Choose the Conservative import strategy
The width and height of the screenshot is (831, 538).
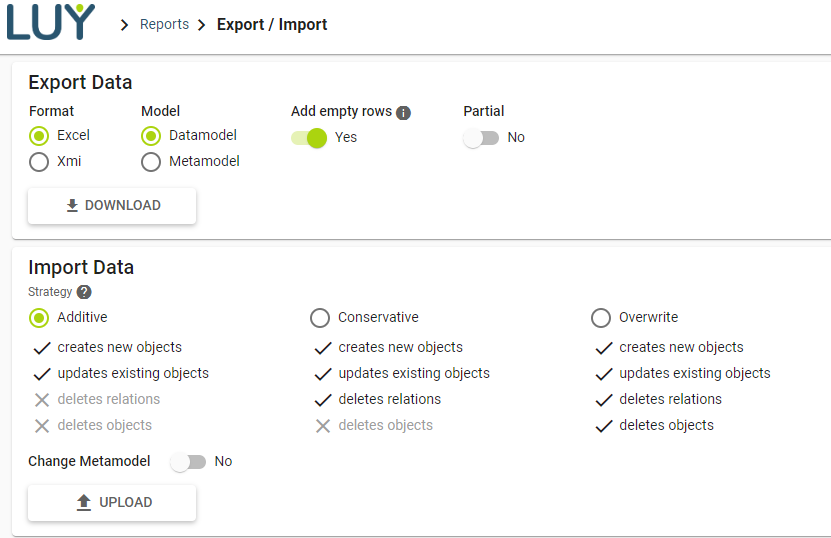click(x=320, y=318)
